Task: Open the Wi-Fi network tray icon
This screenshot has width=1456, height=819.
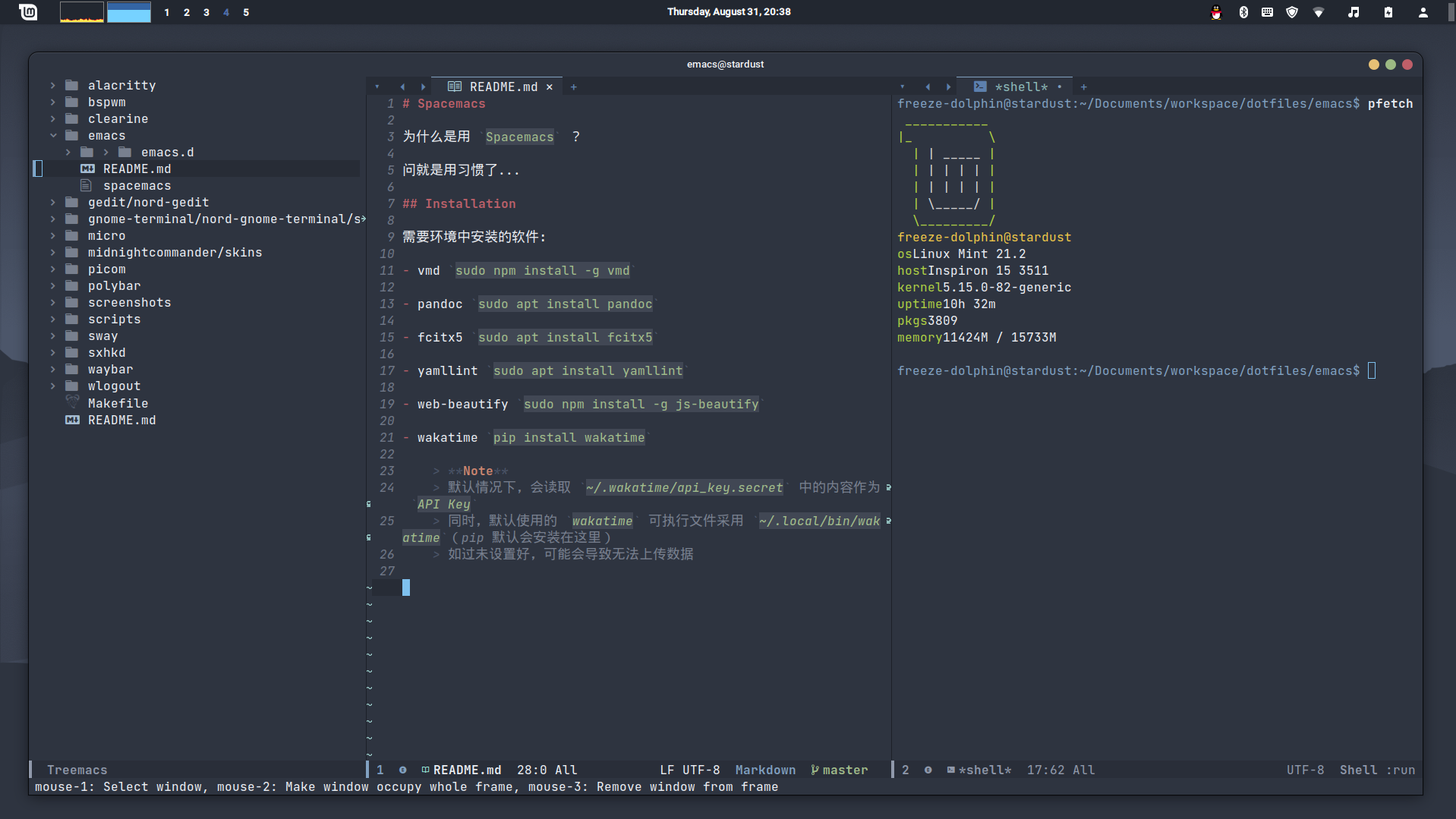Action: [1319, 12]
